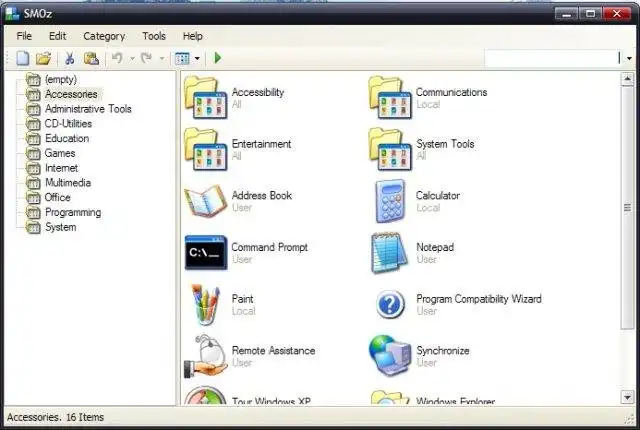Click the Paste clipboard toolbar icon
640x430 pixels.
(x=91, y=58)
